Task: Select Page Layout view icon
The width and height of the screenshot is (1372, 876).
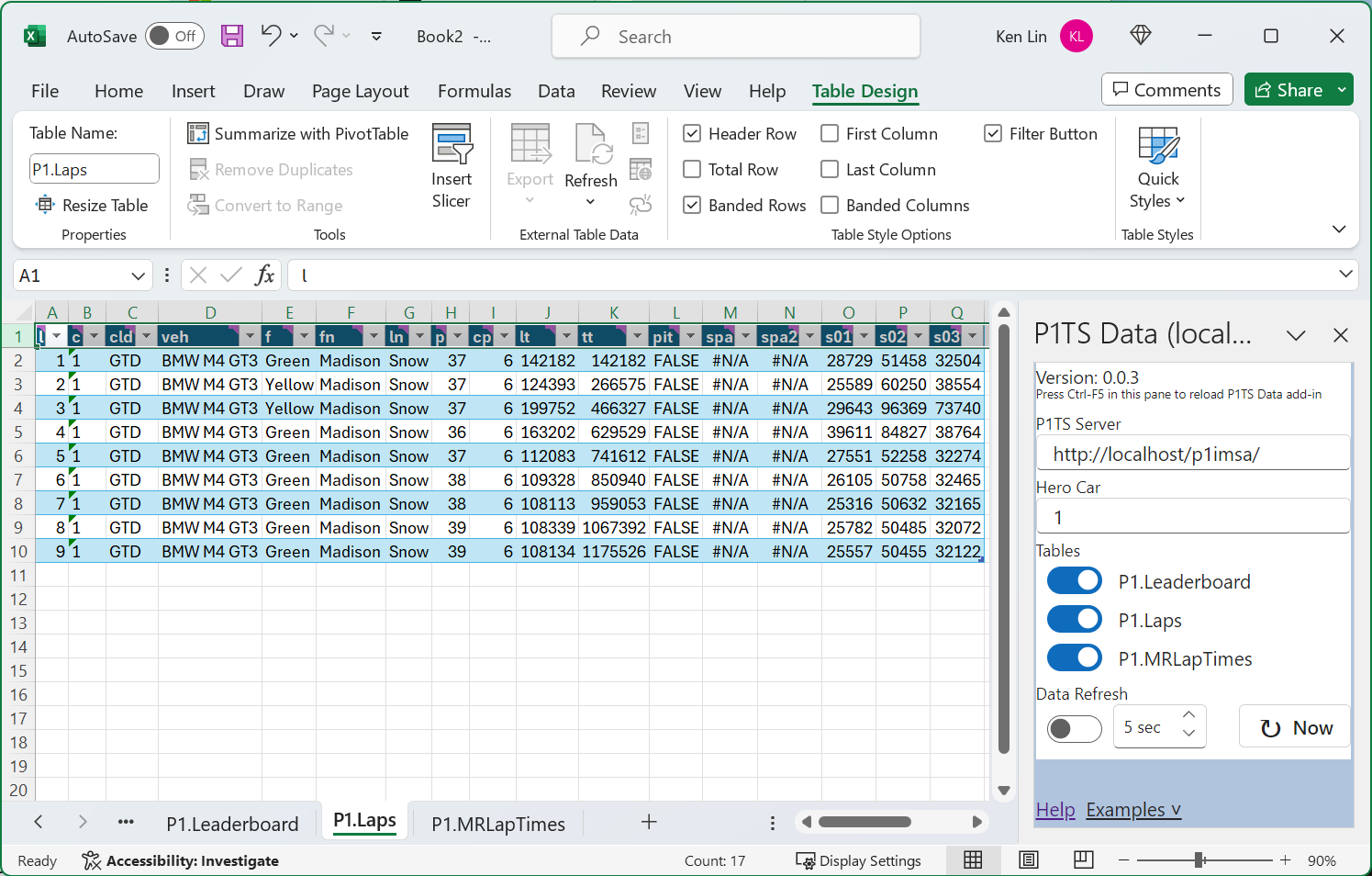Action: (x=1029, y=859)
